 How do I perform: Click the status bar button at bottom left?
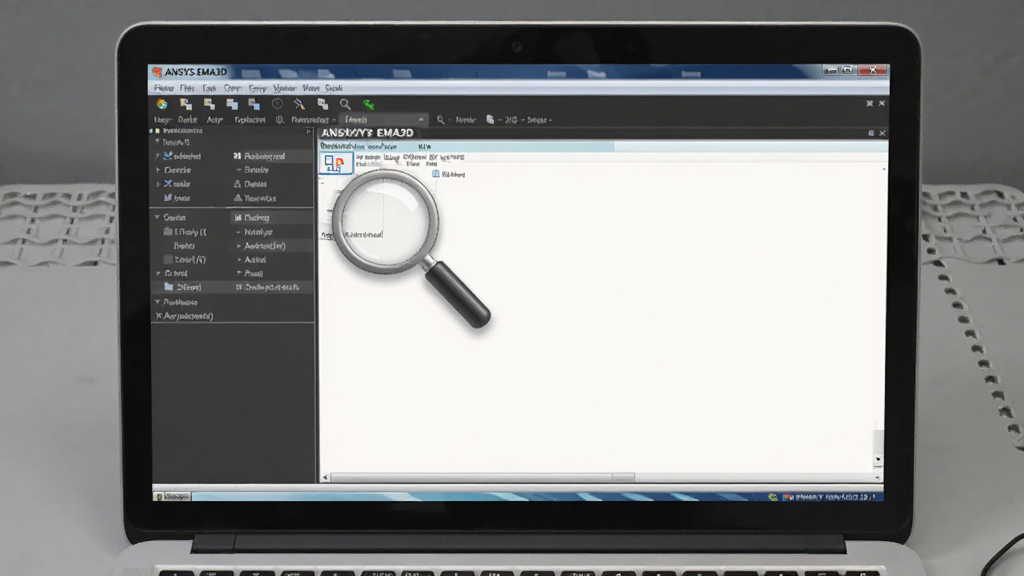(x=172, y=496)
